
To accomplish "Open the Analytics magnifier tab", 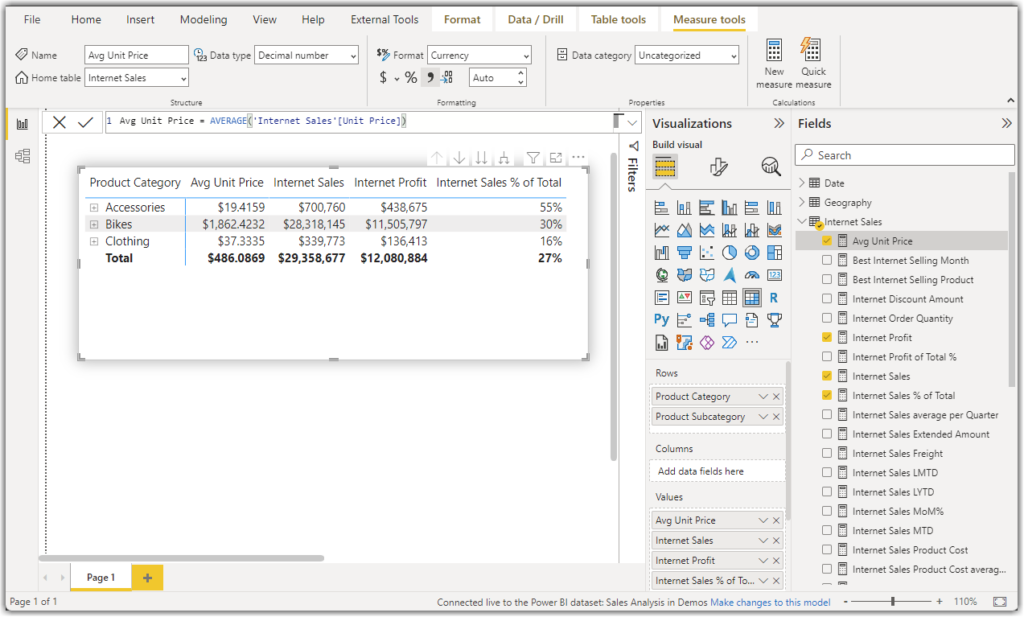I will pos(771,167).
